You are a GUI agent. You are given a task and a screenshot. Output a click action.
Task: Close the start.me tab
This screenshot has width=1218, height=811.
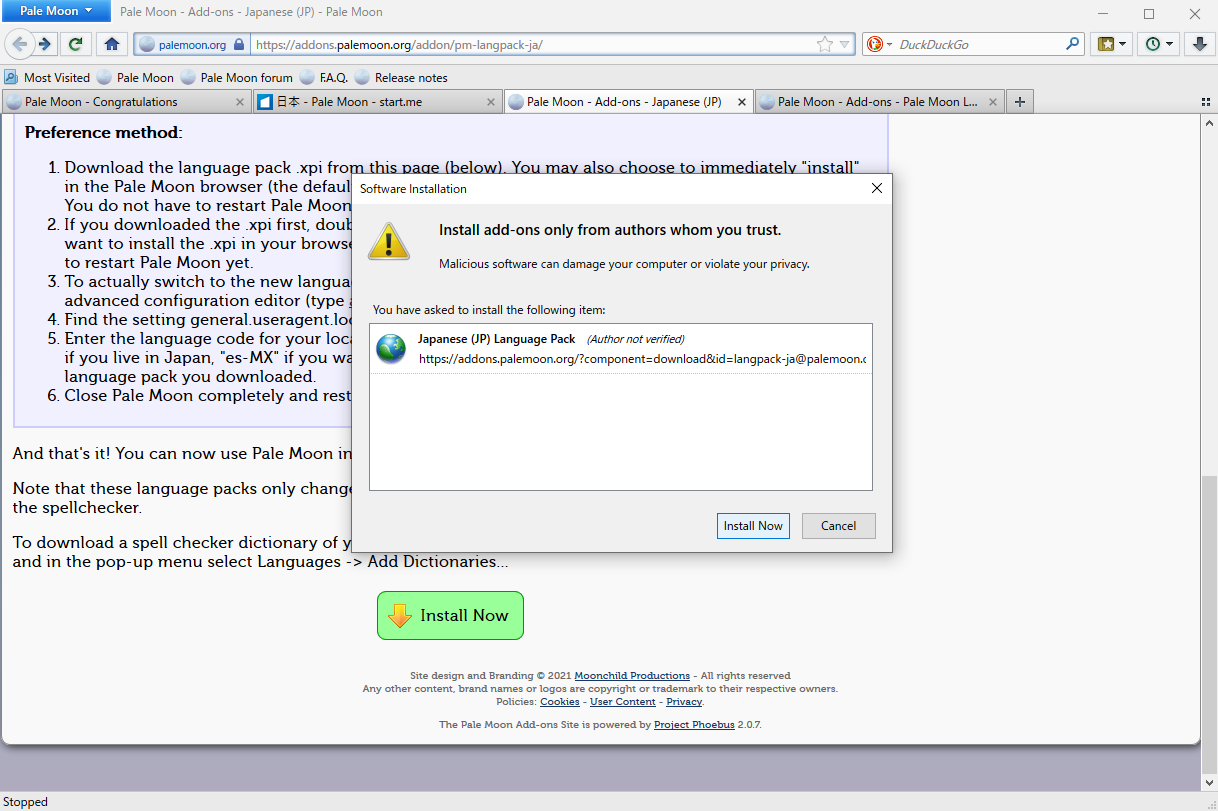pos(491,102)
